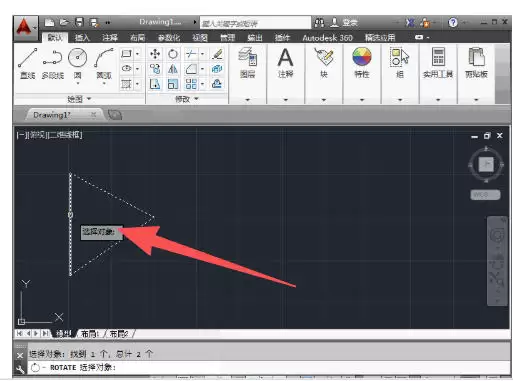Select the Rectangle draw tool icon
This screenshot has height=381, width=513.
point(127,54)
